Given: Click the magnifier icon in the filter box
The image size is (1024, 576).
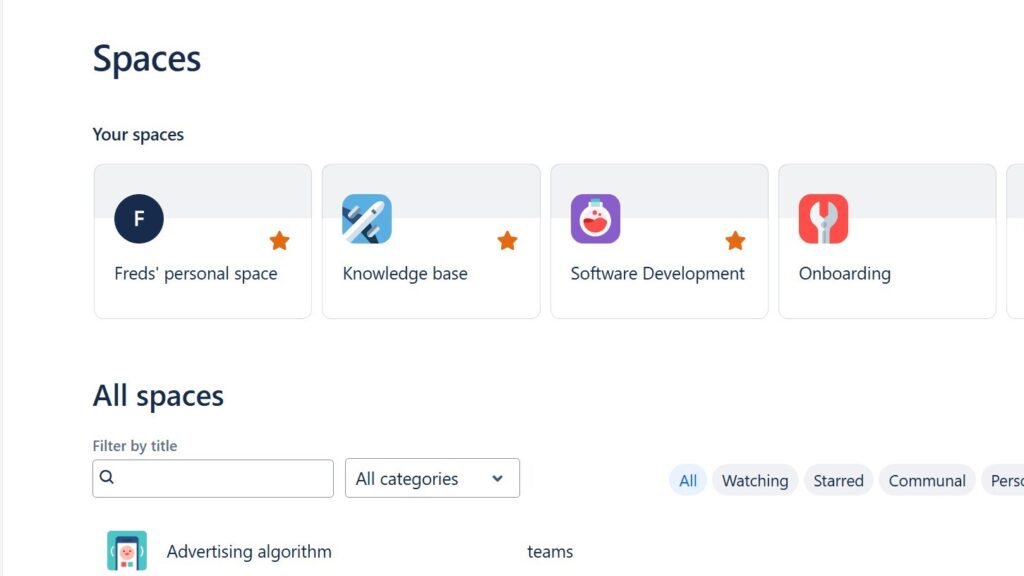Looking at the screenshot, I should (x=106, y=477).
